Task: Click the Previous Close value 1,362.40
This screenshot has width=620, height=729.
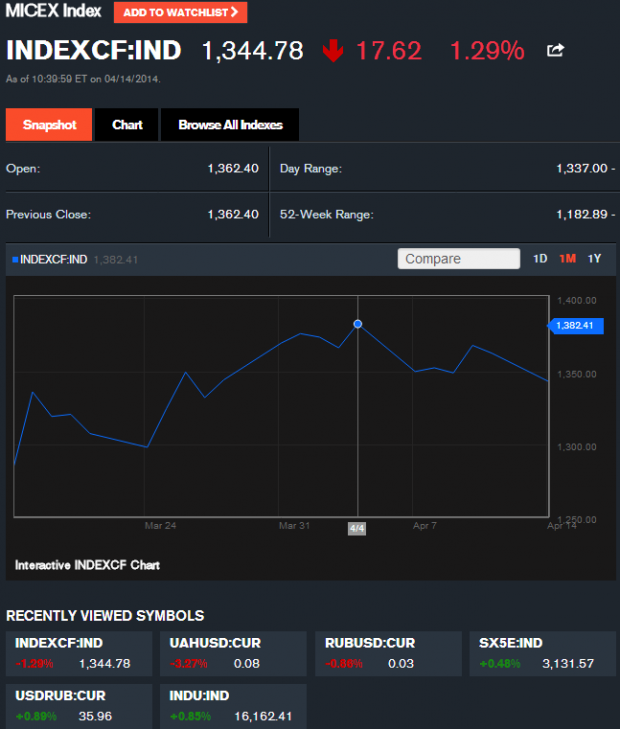Action: tap(233, 214)
